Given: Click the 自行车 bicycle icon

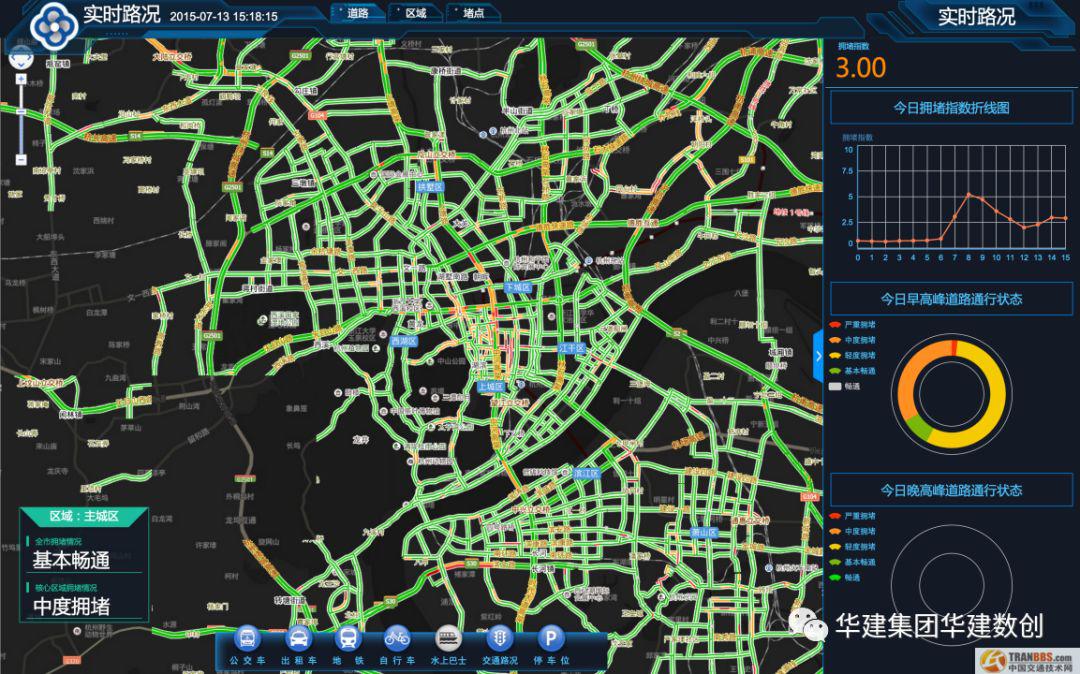Looking at the screenshot, I should coord(397,639).
